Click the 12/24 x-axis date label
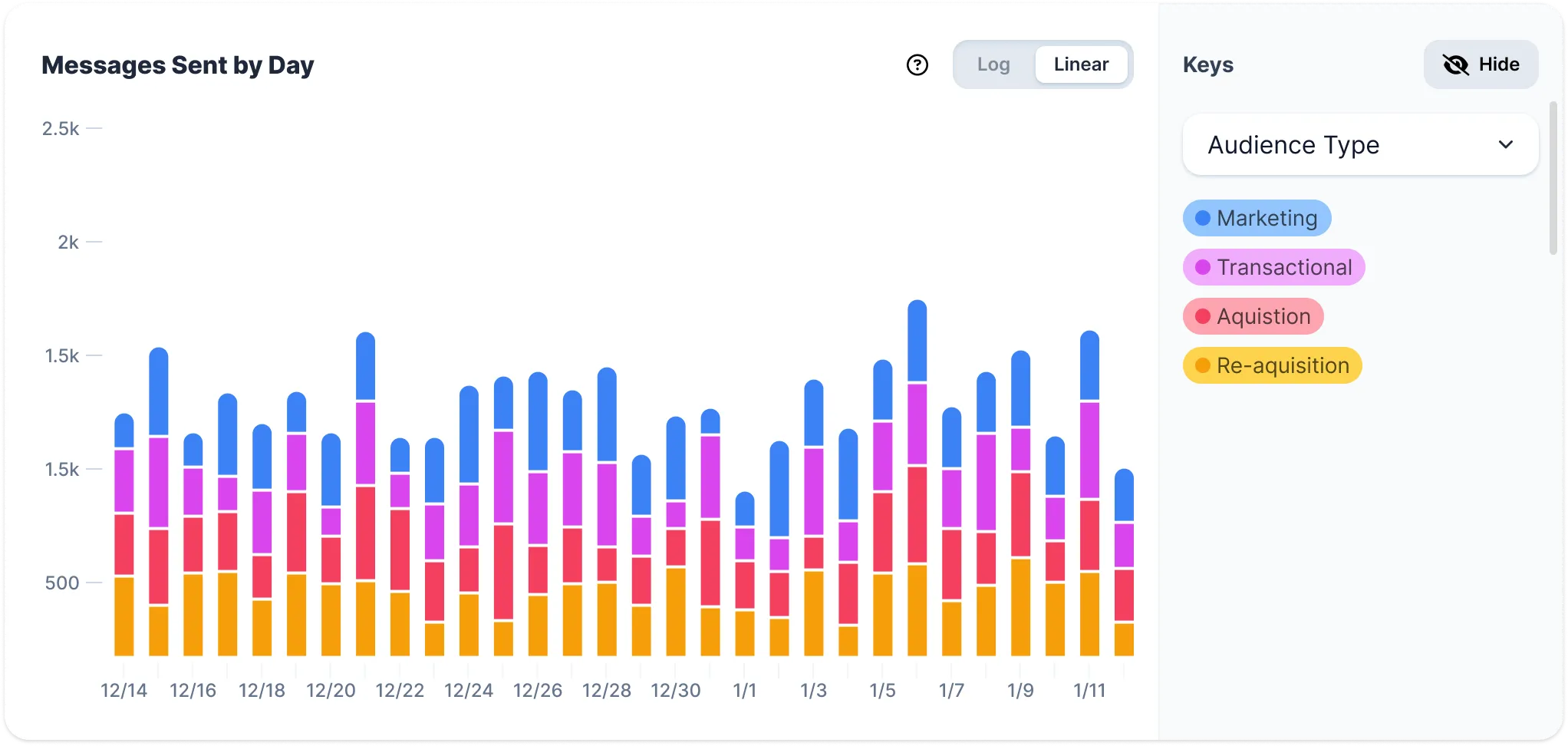Viewport: 1568px width, 746px height. (468, 691)
